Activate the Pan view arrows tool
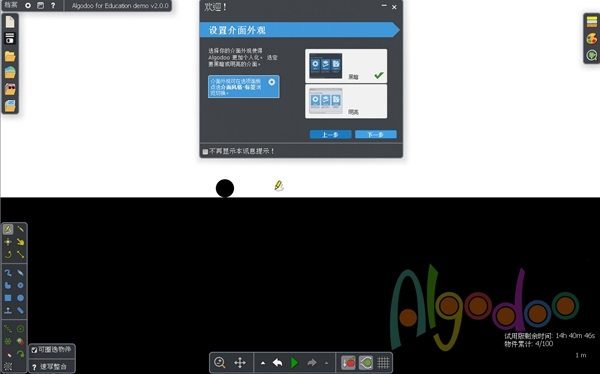Screen dimensions: 600x374 [240, 362]
